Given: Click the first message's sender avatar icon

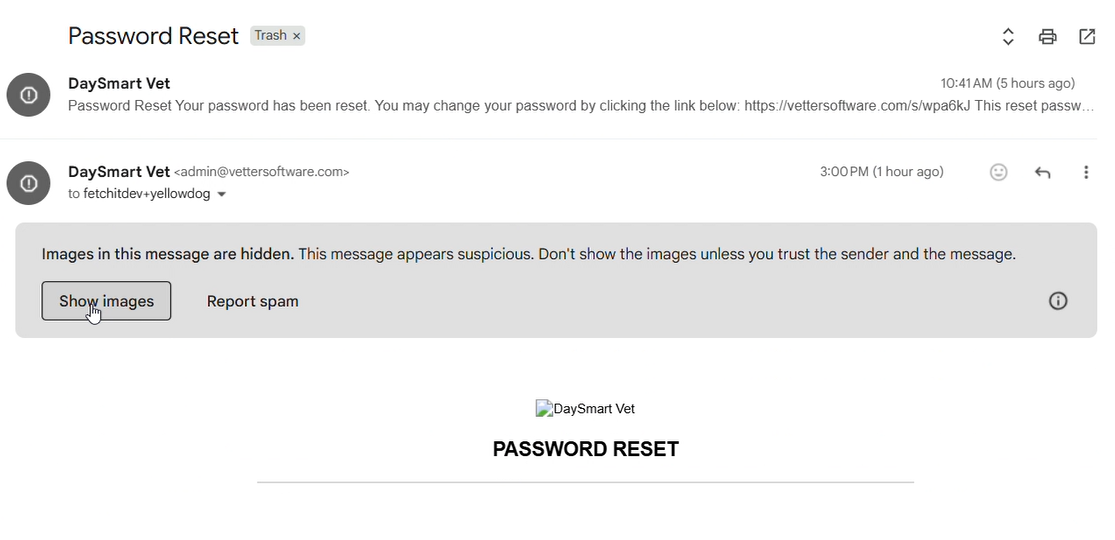Looking at the screenshot, I should [28, 95].
